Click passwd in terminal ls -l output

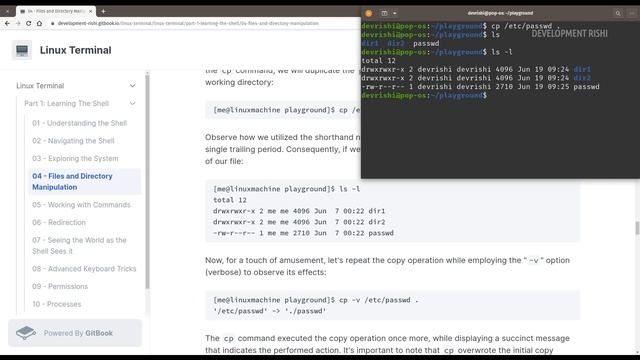point(586,87)
